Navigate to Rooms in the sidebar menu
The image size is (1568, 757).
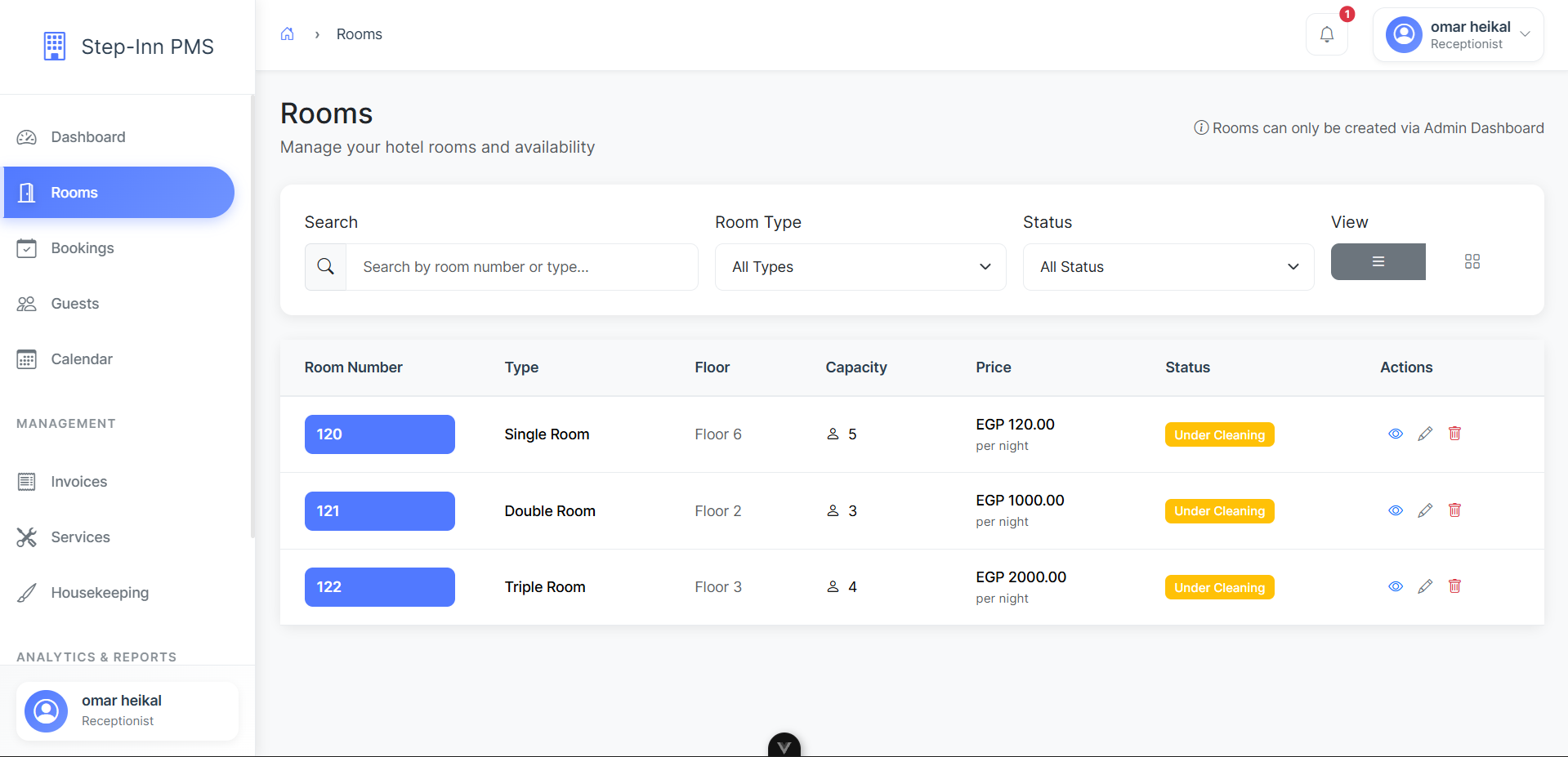[74, 192]
